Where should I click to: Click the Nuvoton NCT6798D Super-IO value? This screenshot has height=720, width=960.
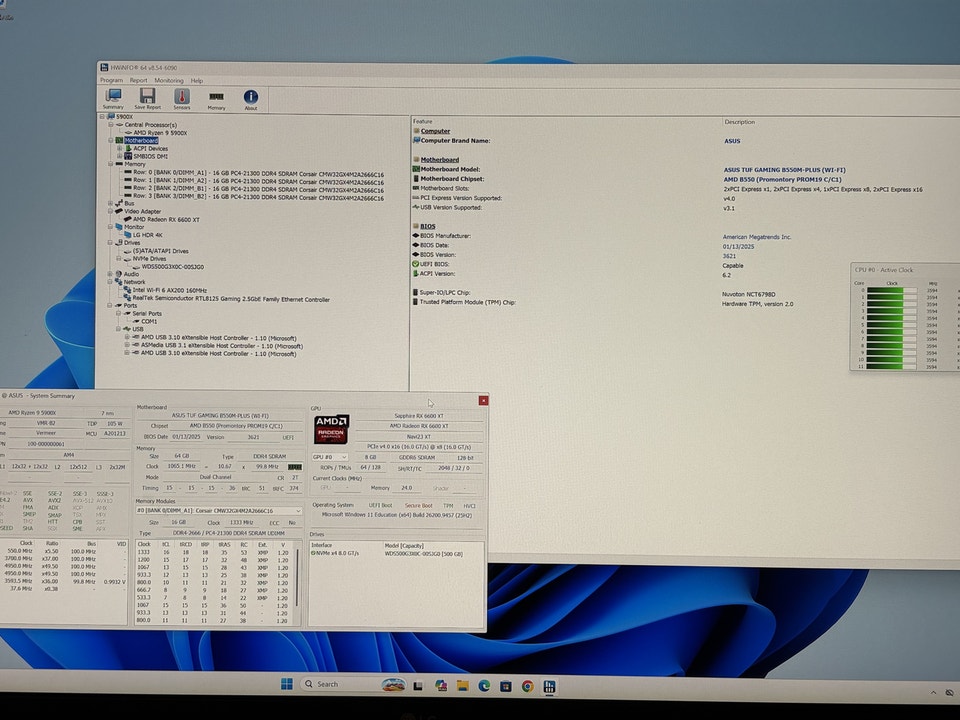coord(748,294)
